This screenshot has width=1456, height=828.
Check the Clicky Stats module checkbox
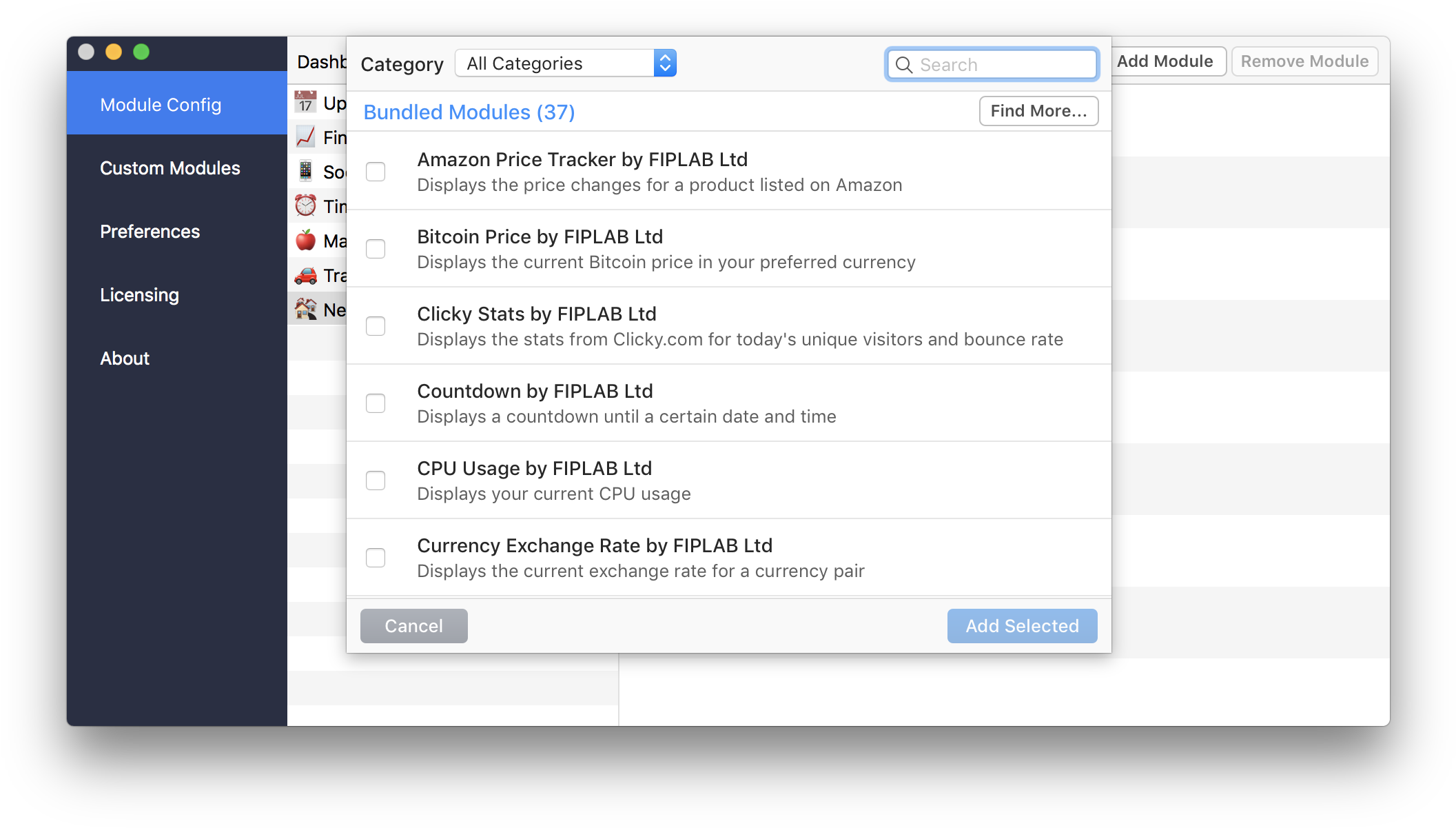tap(376, 326)
